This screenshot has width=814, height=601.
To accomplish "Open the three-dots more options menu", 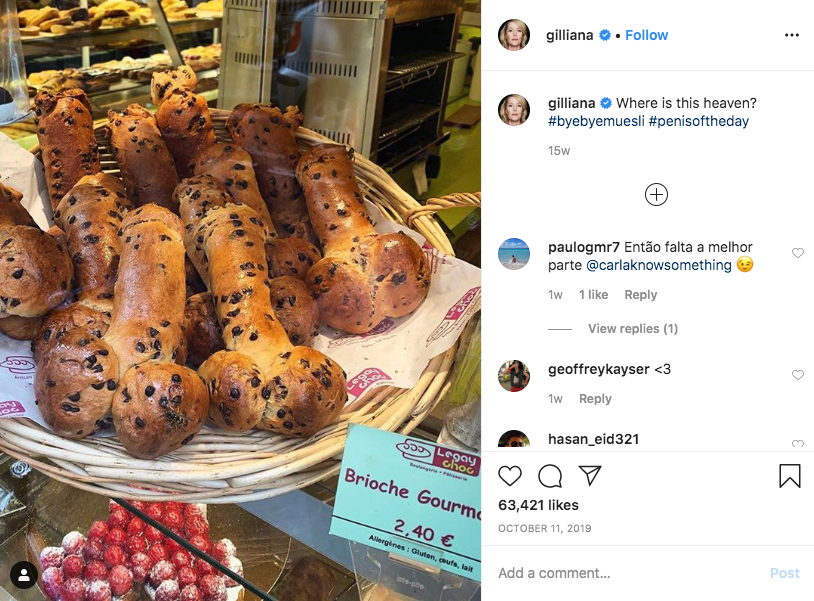I will (x=792, y=35).
